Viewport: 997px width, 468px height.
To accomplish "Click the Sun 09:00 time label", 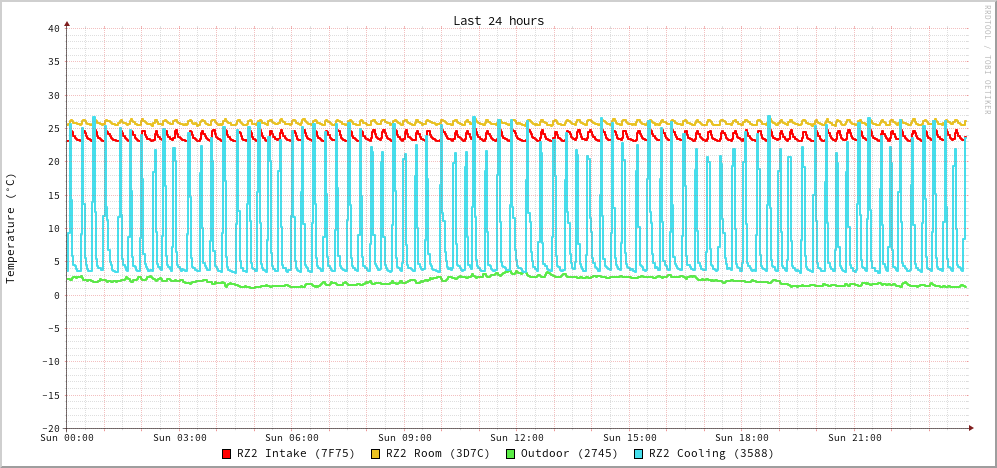I will pyautogui.click(x=404, y=438).
